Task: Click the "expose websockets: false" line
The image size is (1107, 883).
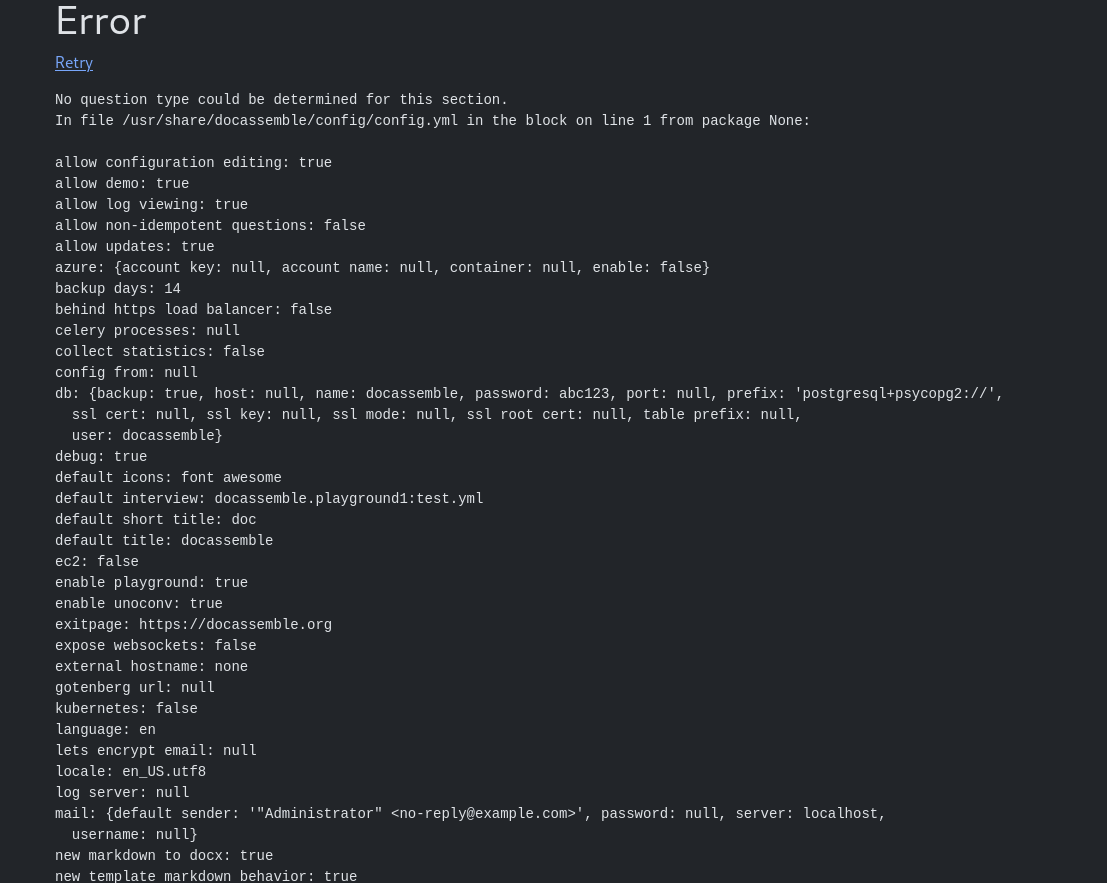Action: [x=155, y=646]
